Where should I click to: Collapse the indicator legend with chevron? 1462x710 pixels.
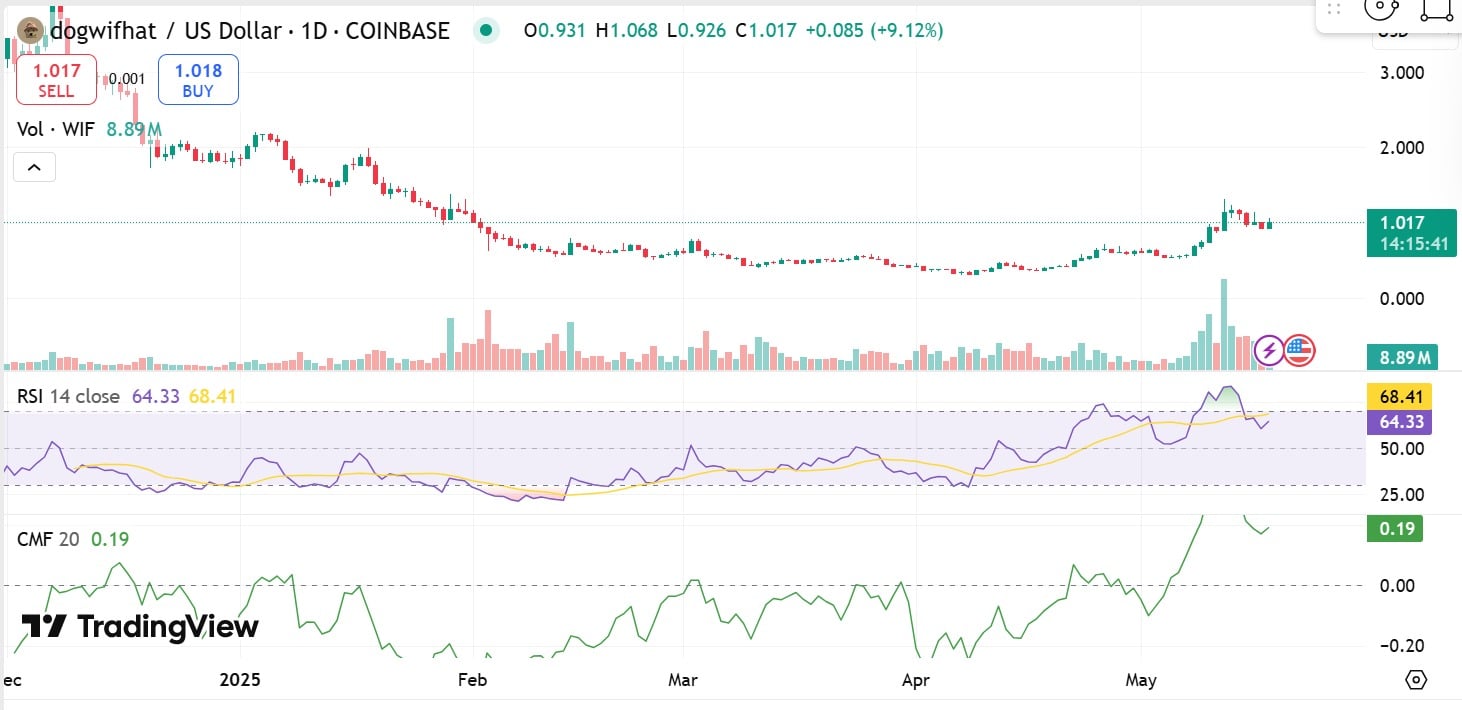[34, 167]
